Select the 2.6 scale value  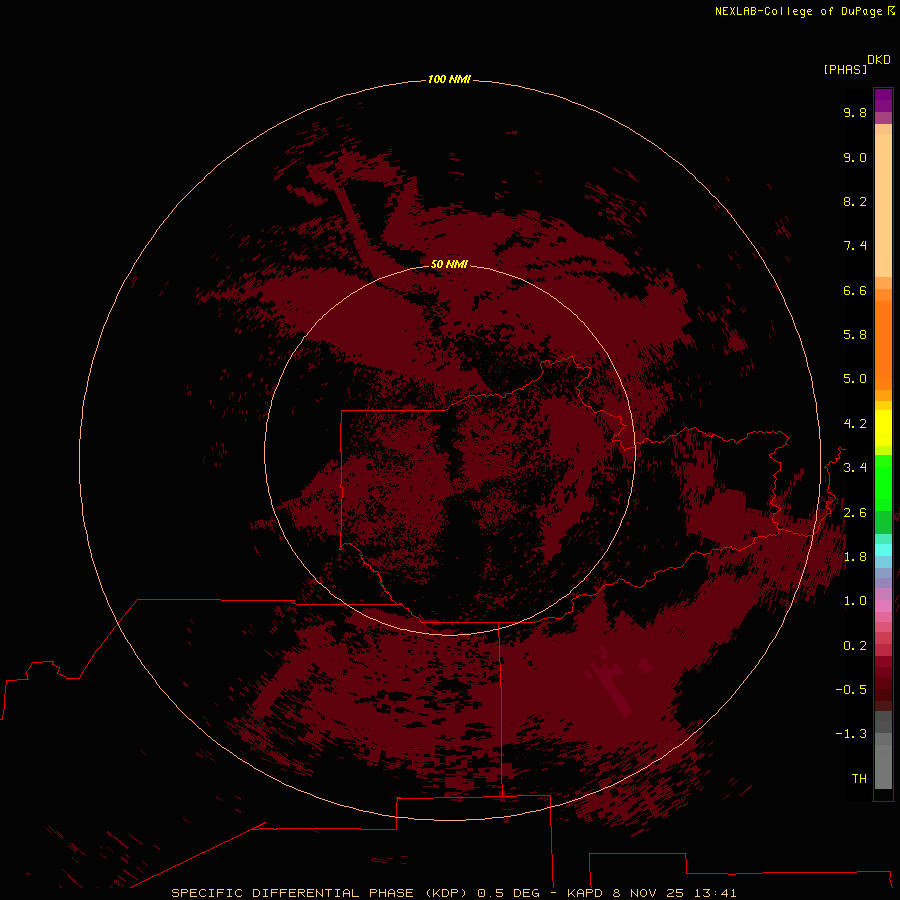855,513
